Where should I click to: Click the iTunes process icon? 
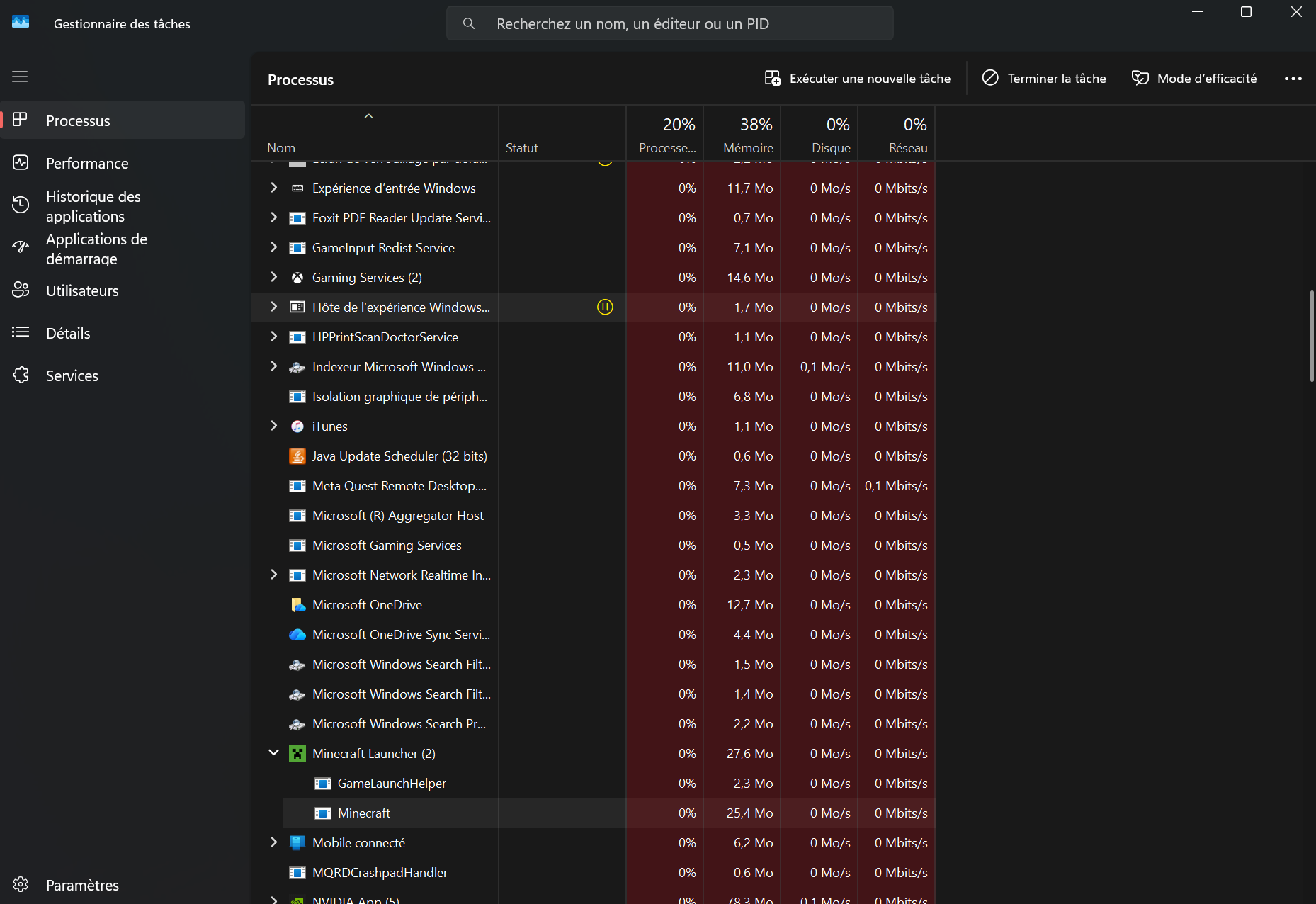tap(297, 426)
